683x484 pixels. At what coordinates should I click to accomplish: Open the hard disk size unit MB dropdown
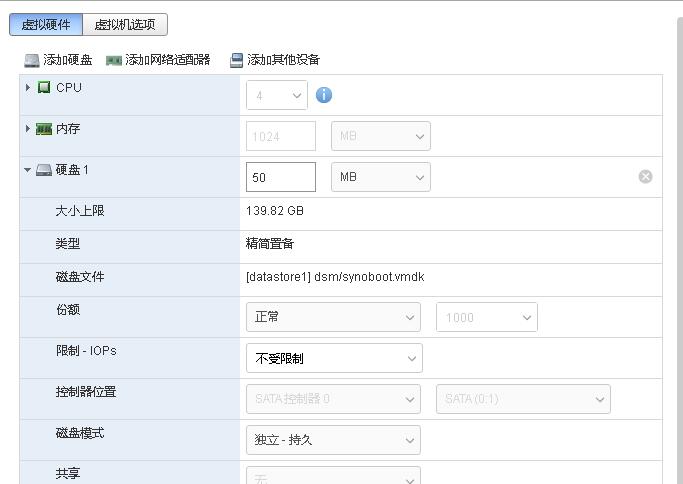coord(380,177)
